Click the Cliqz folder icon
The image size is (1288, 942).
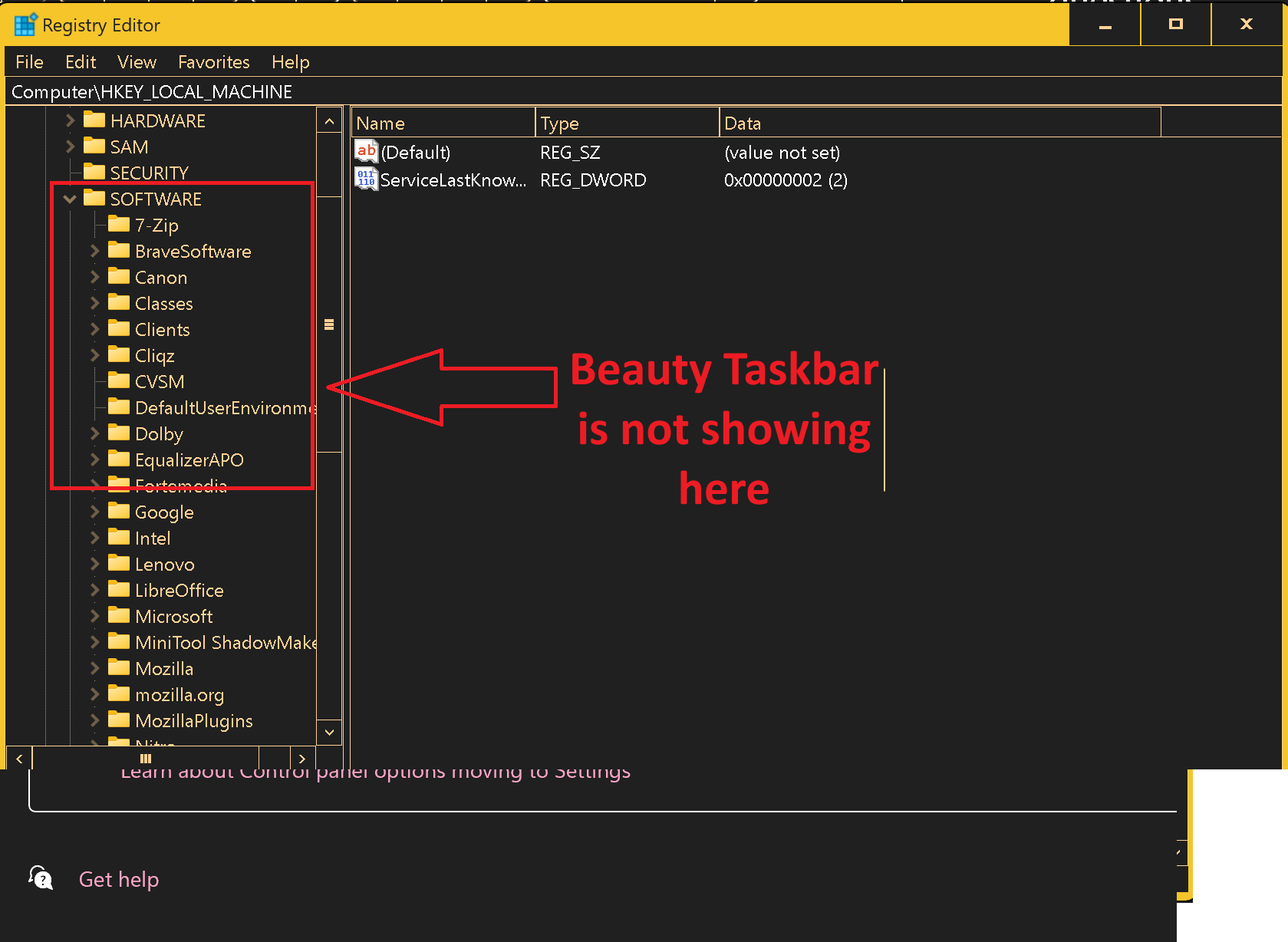pyautogui.click(x=119, y=354)
